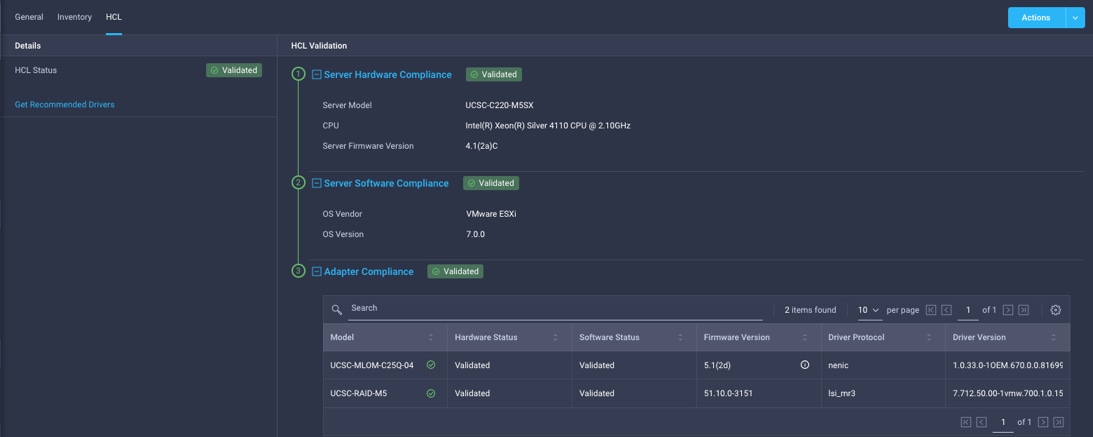Click the nenic driver protocol cell
The height and width of the screenshot is (437, 1093).
(x=882, y=365)
